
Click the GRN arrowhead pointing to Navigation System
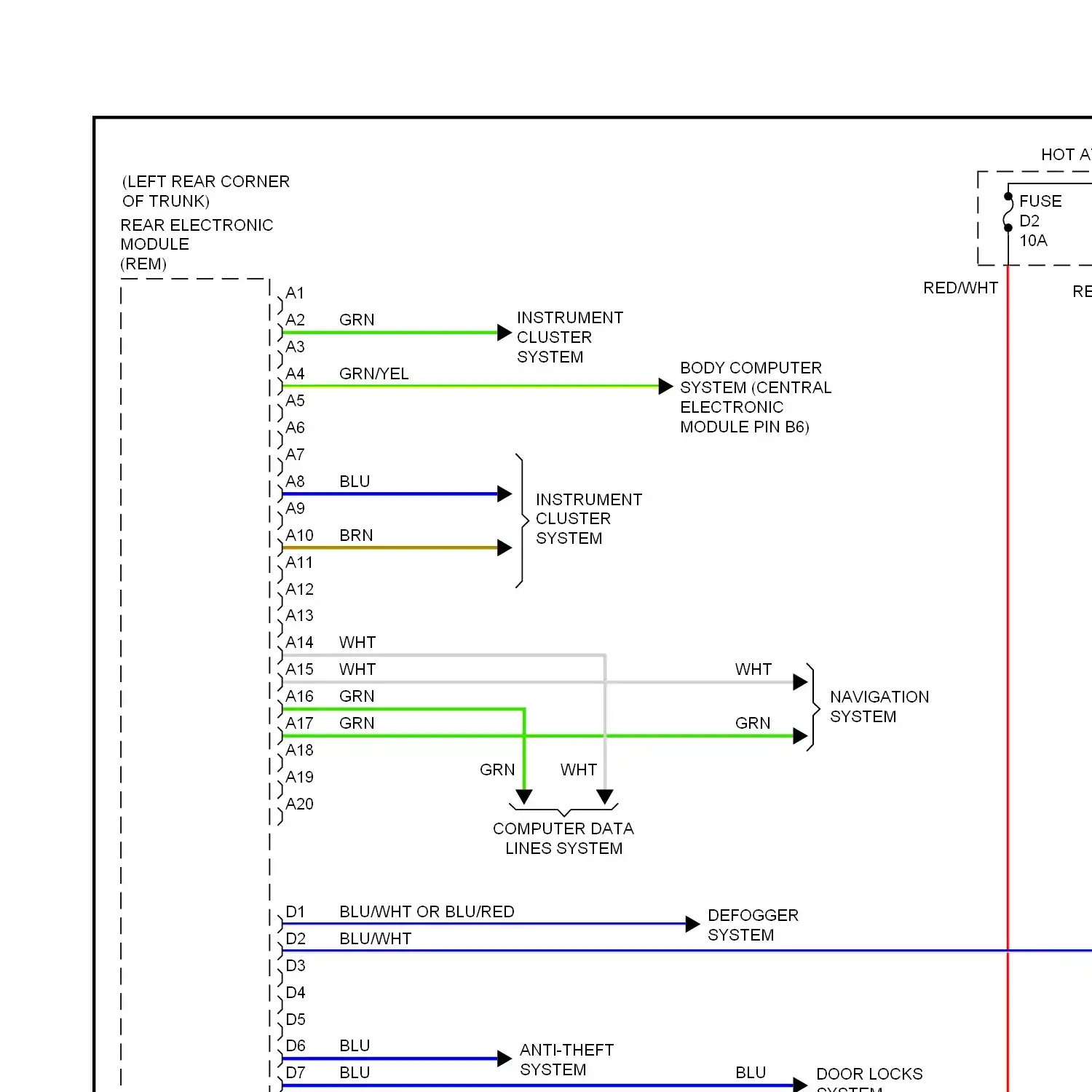(x=800, y=736)
